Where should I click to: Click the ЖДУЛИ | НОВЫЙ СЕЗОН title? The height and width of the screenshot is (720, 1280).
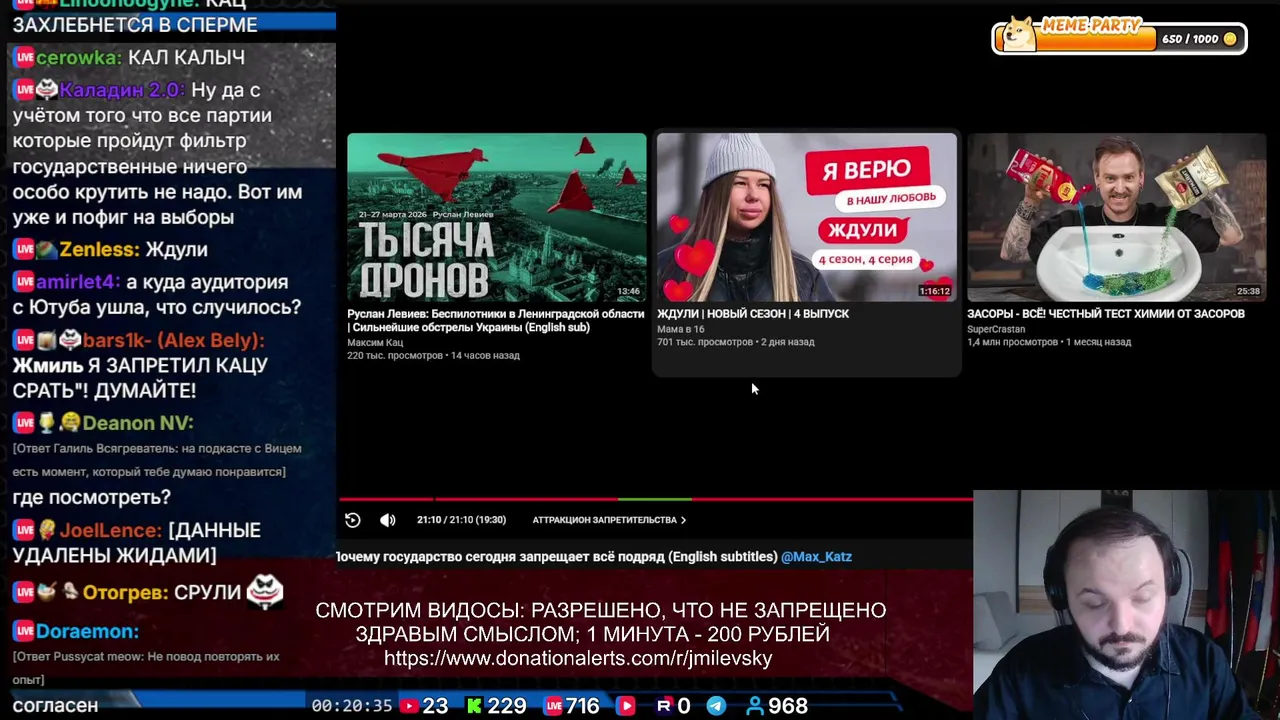[x=753, y=314]
